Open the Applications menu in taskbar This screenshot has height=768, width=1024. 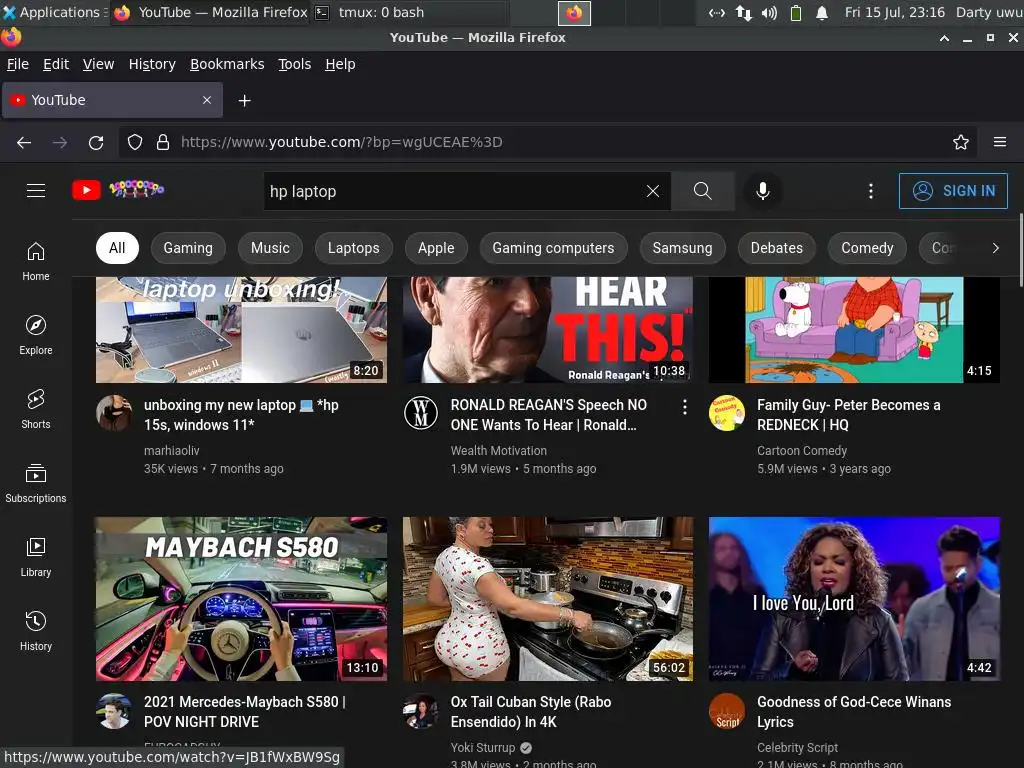(x=54, y=12)
